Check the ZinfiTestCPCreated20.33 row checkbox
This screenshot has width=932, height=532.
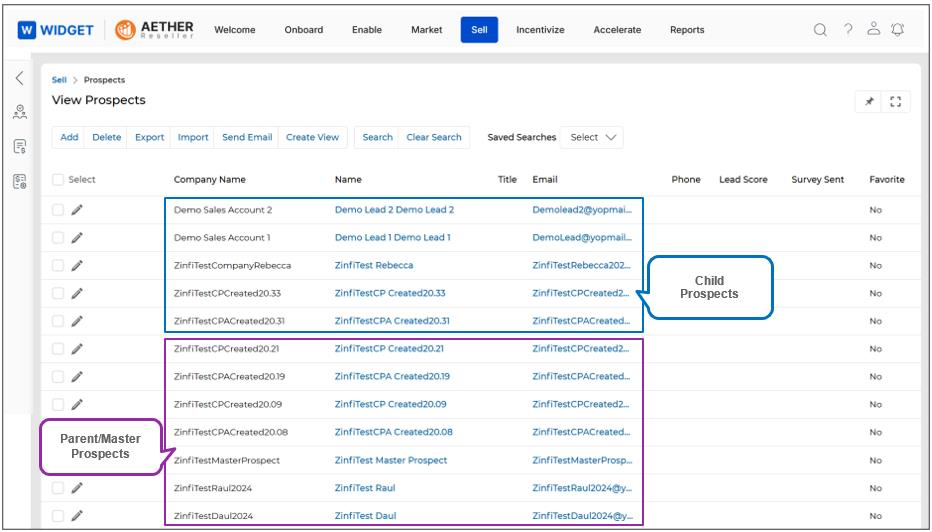tap(58, 293)
